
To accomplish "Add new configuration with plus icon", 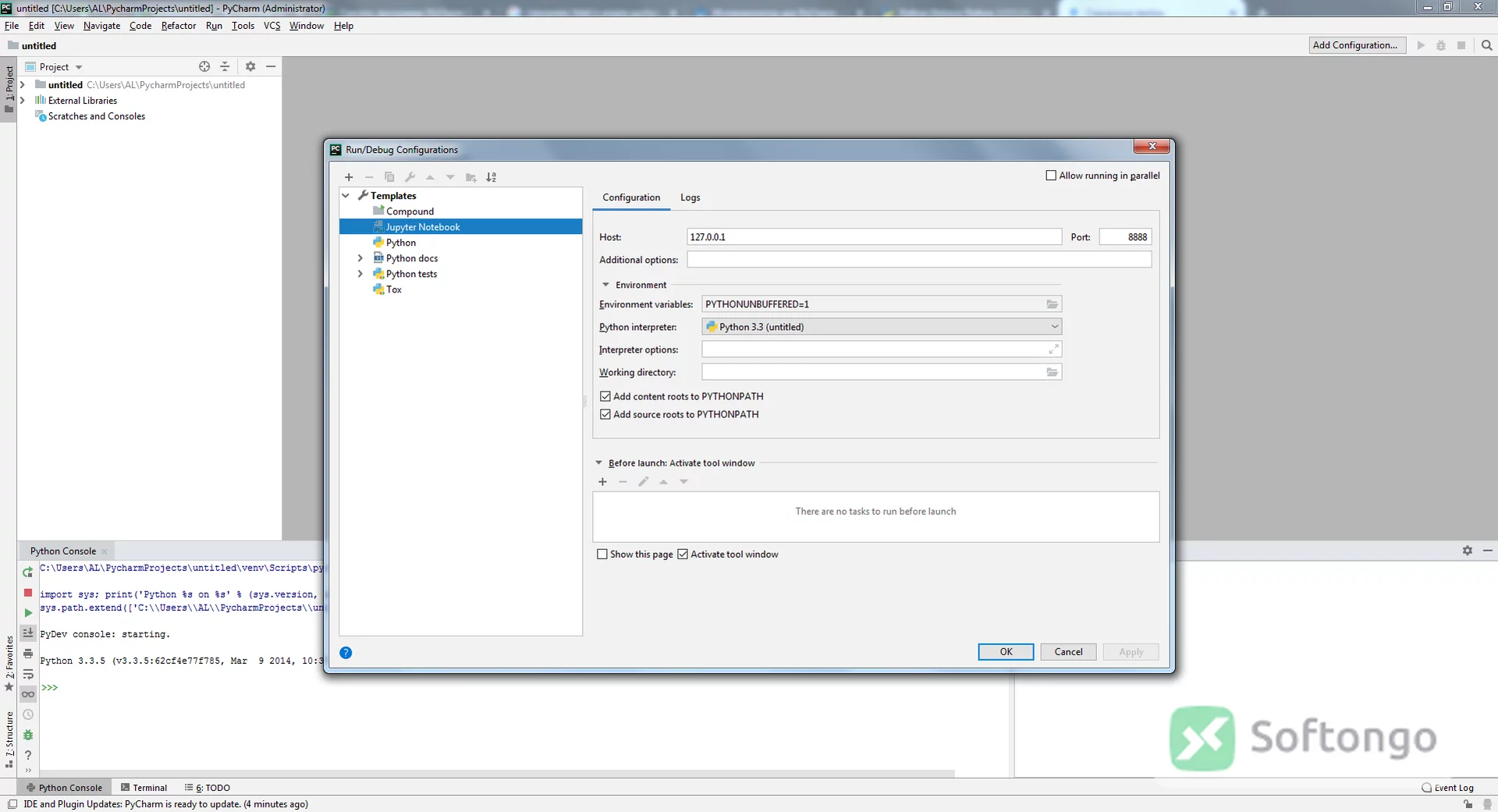I will click(349, 177).
